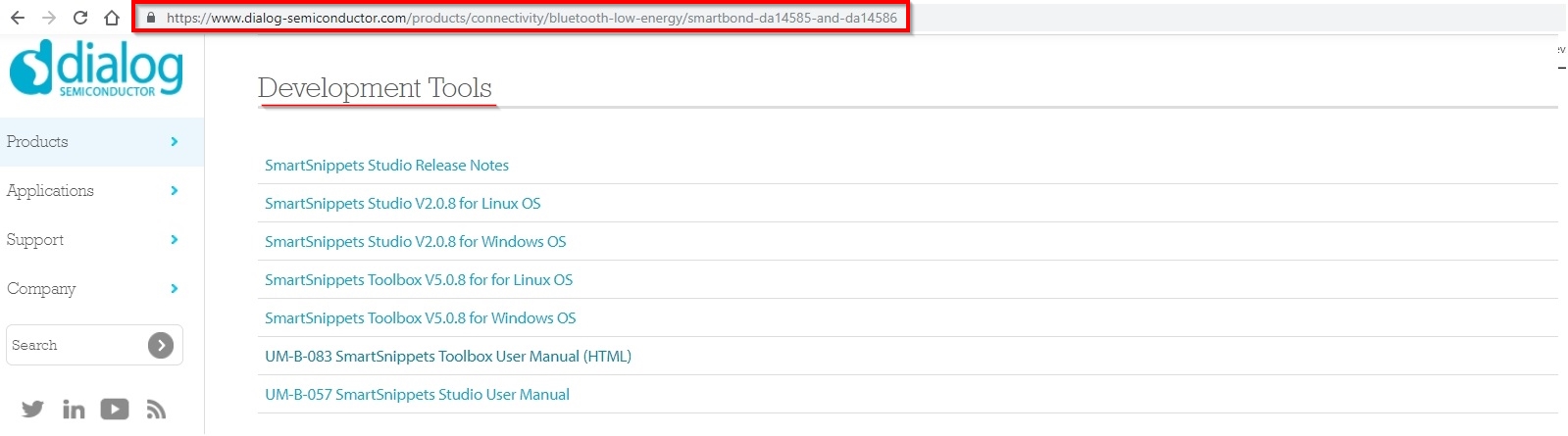The width and height of the screenshot is (1568, 436).
Task: Open the RSS feed icon
Action: click(x=156, y=409)
